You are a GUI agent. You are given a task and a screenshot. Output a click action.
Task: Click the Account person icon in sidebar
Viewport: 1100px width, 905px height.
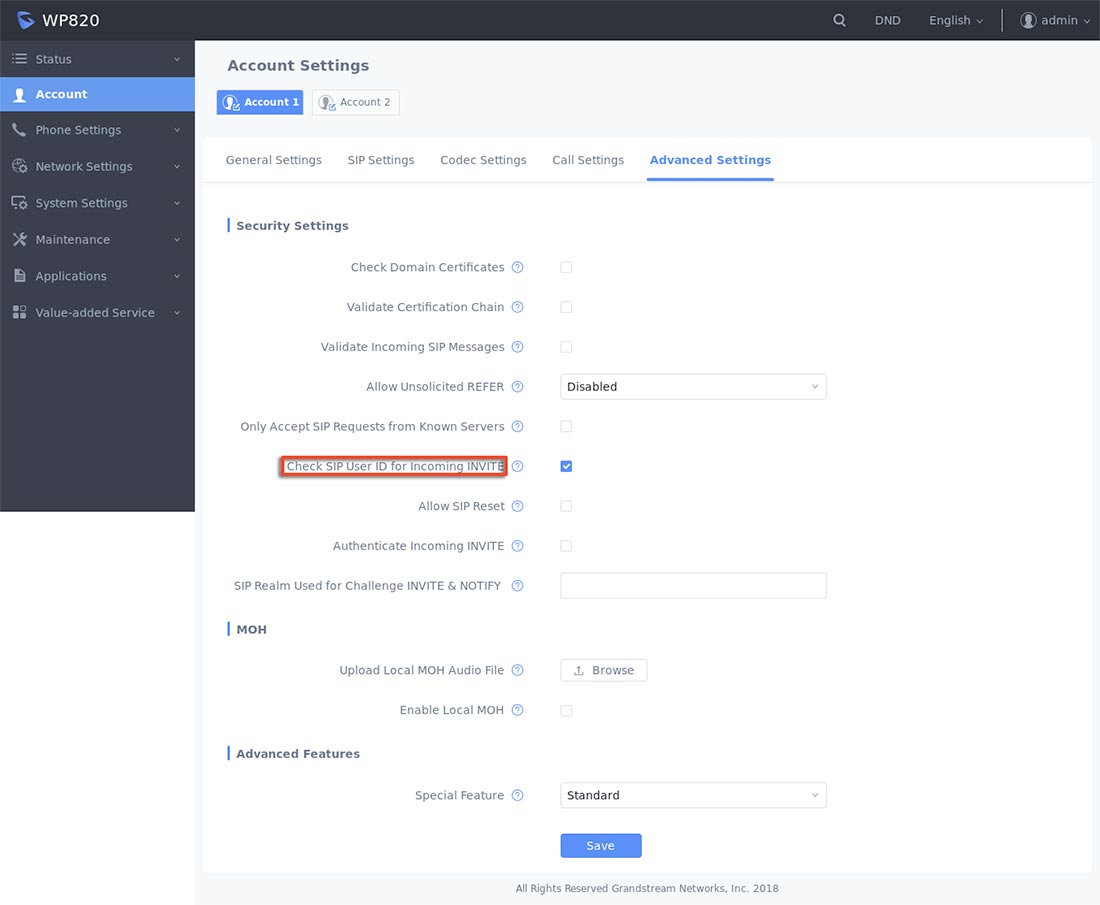[20, 95]
